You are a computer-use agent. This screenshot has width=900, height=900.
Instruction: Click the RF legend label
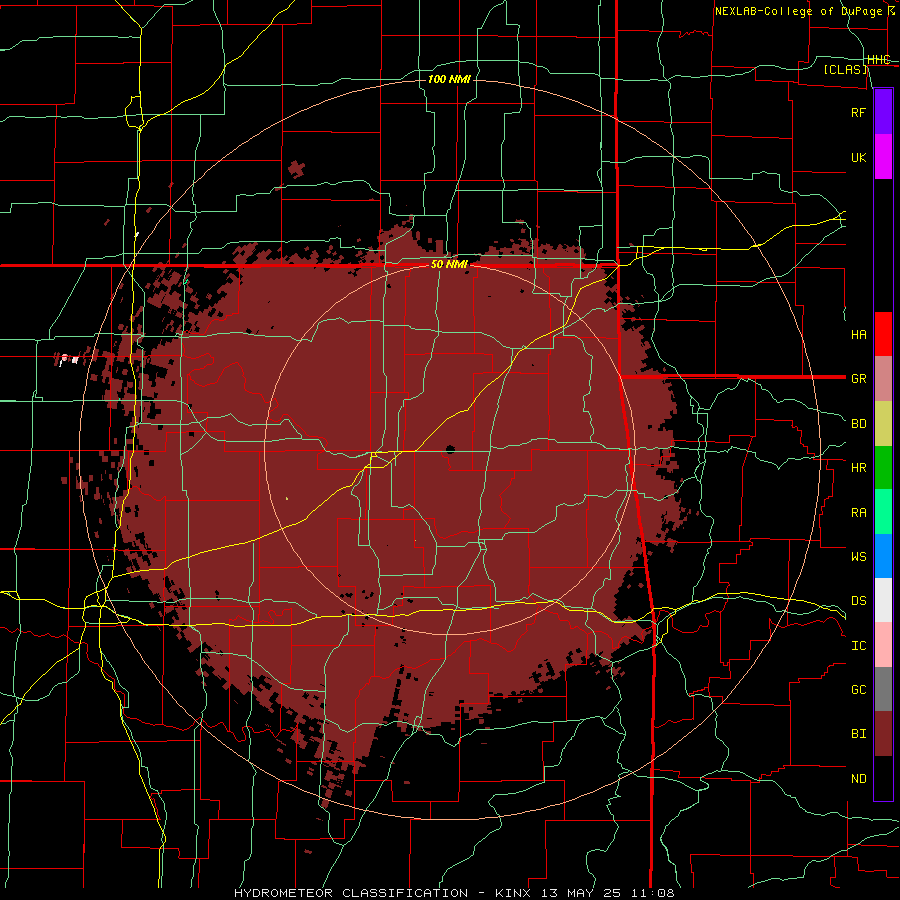[x=859, y=112]
